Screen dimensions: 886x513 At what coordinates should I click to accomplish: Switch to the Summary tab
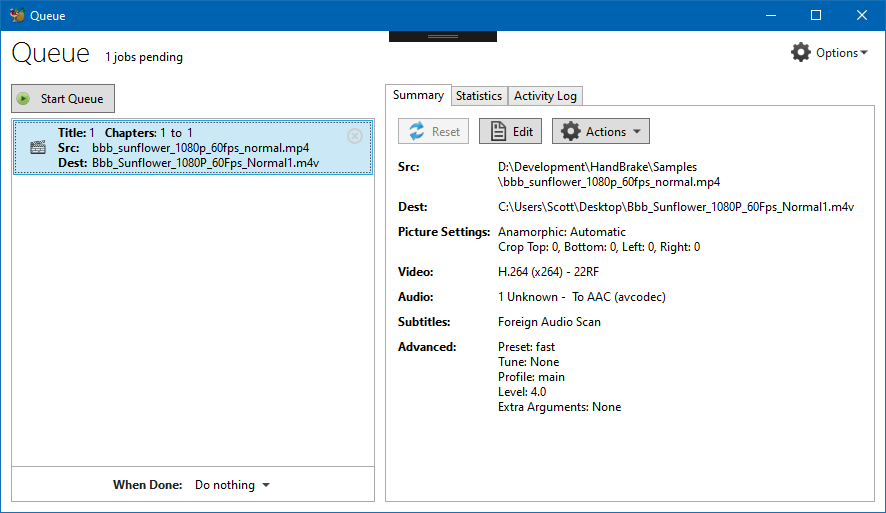(418, 95)
